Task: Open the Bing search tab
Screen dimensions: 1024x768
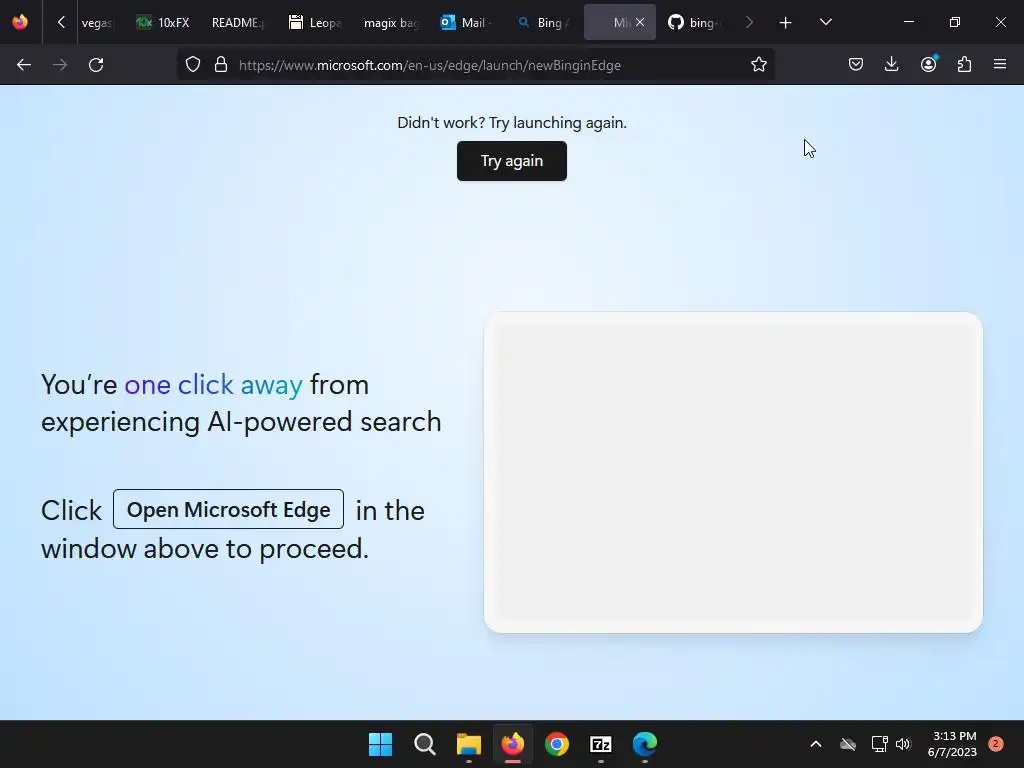Action: pos(543,22)
